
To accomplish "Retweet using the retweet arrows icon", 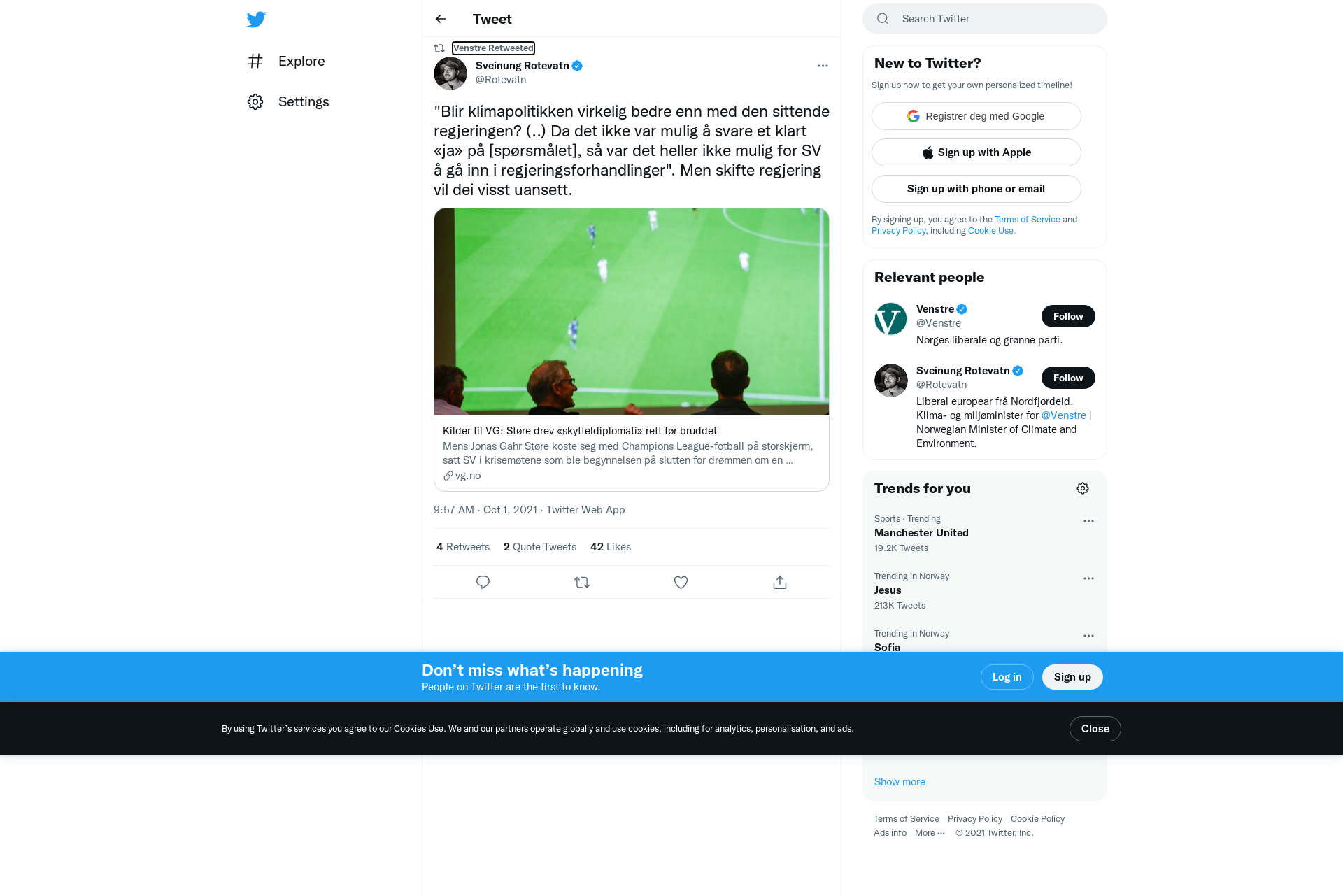I will [x=582, y=582].
